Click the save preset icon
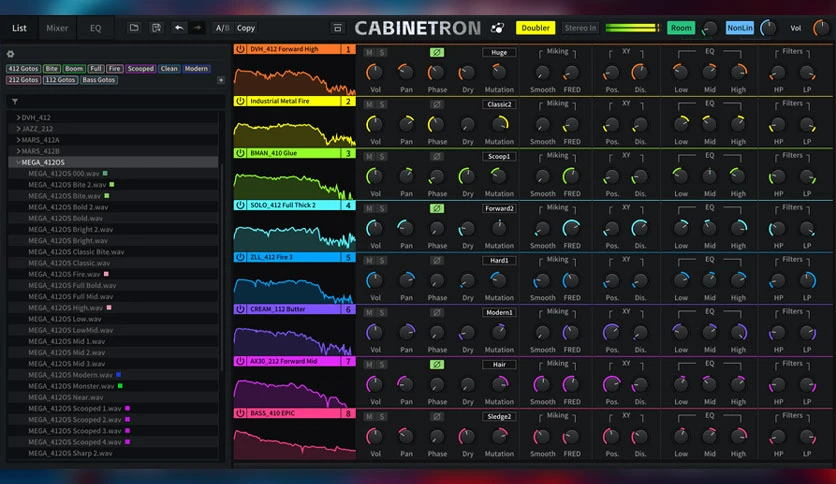The width and height of the screenshot is (836, 484). pyautogui.click(x=156, y=28)
